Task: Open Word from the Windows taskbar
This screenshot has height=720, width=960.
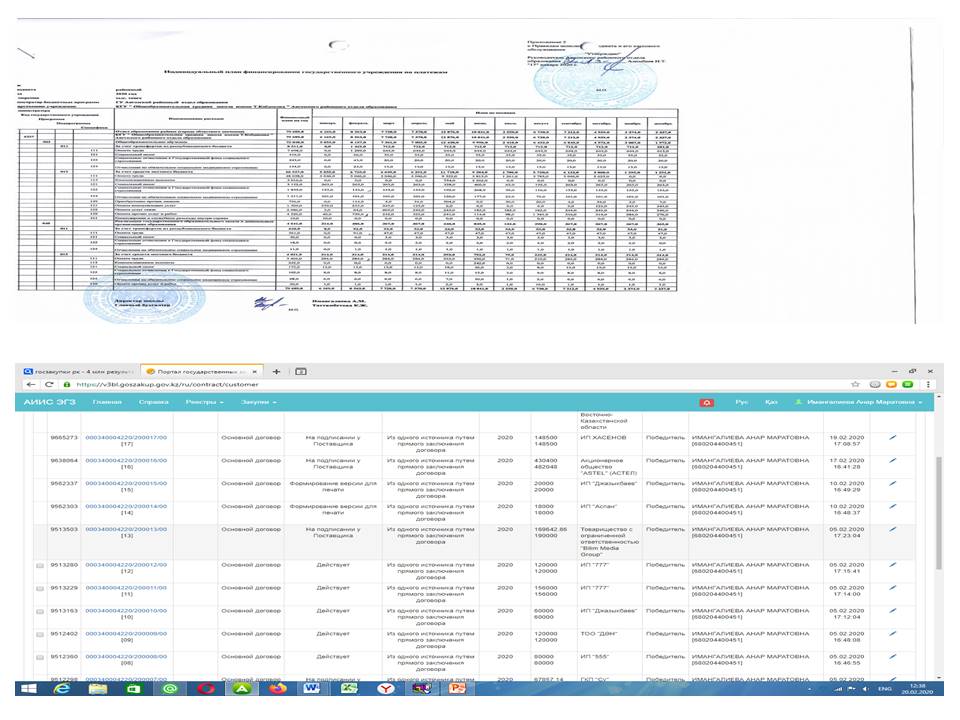Action: 311,689
